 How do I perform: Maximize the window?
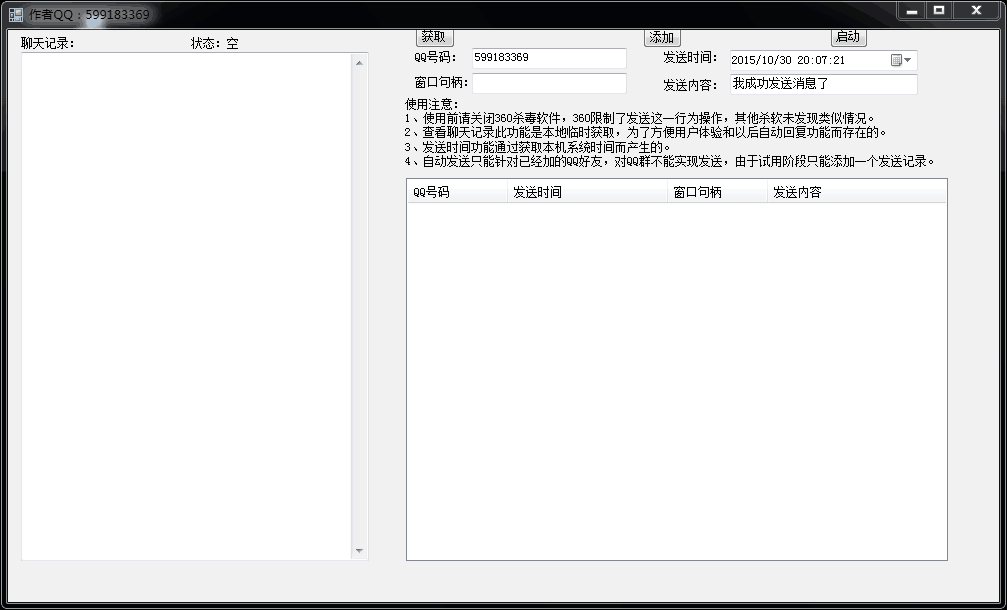point(939,10)
